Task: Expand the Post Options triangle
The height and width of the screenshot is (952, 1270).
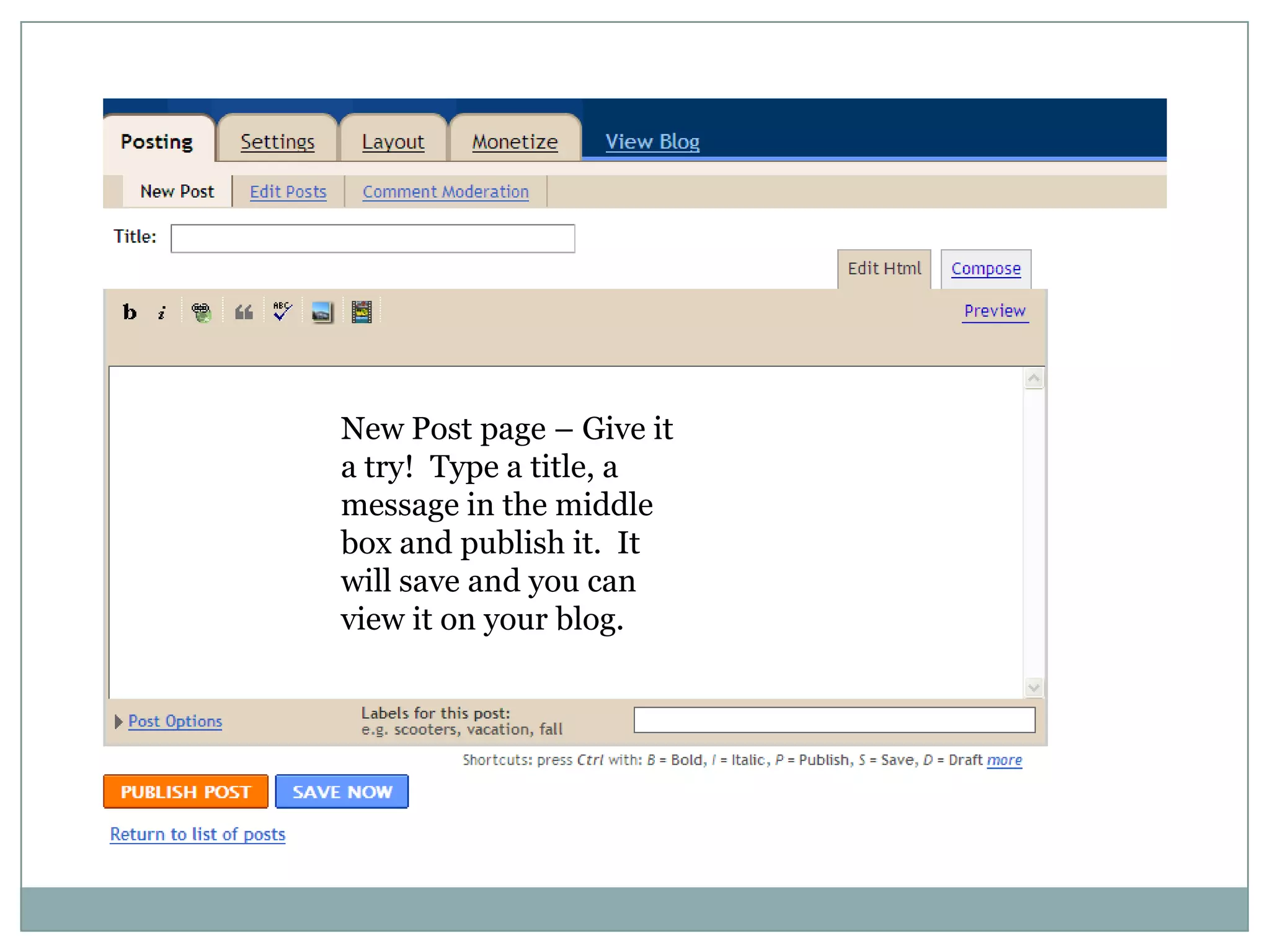Action: point(118,721)
